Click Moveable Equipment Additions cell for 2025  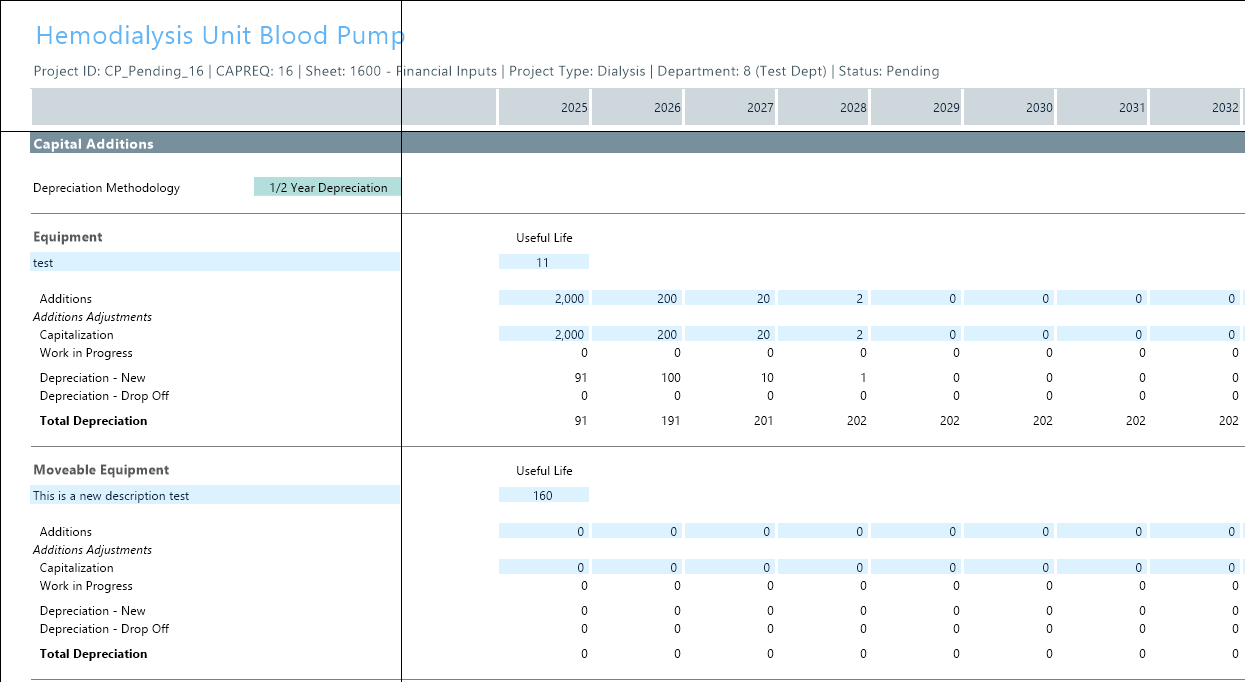pyautogui.click(x=544, y=531)
